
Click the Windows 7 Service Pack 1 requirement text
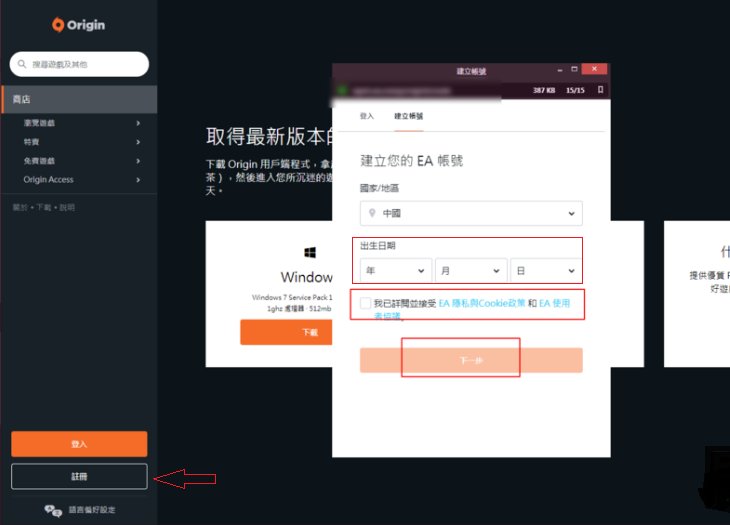pos(292,297)
